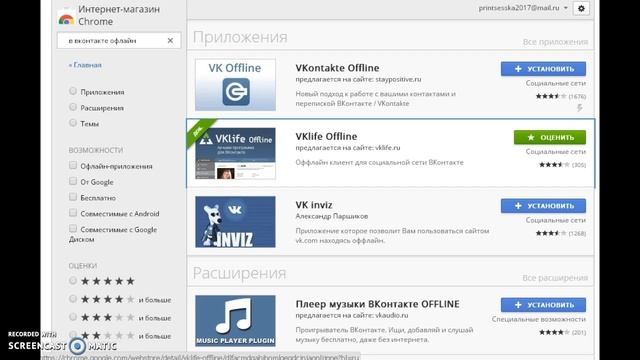Open the VKlife Offline app thumbnail
The width and height of the screenshot is (640, 360).
(x=235, y=153)
